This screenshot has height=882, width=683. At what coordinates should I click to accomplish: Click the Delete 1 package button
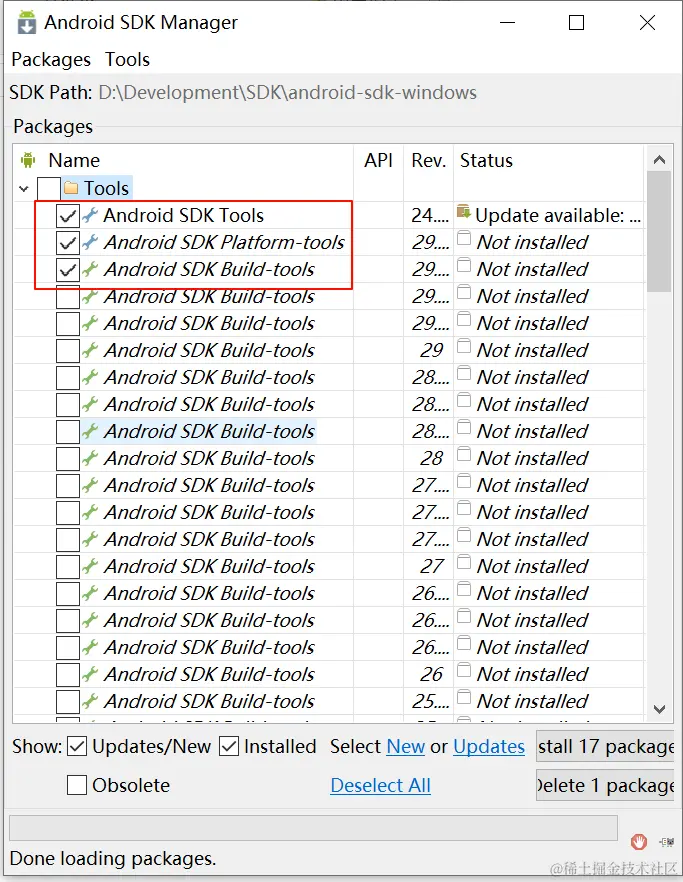605,785
